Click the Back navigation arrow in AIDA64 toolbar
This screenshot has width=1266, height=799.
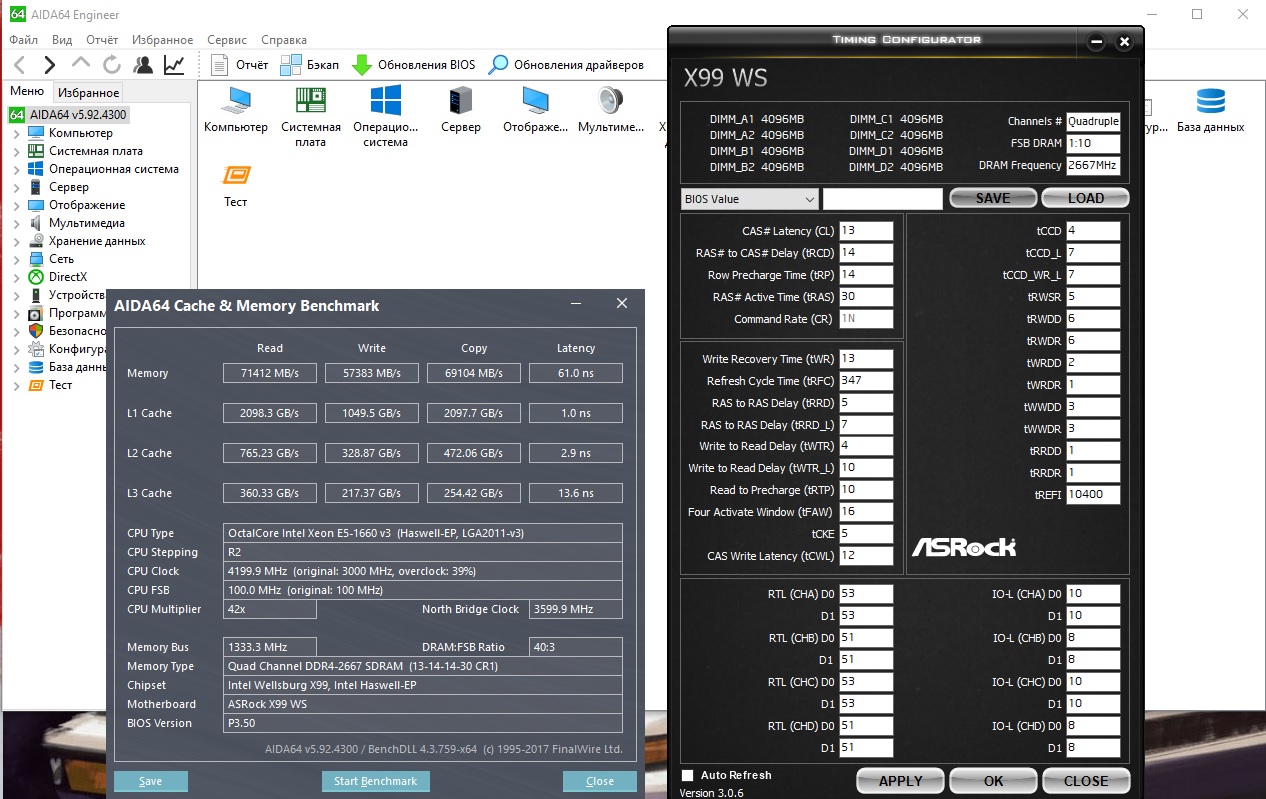[x=19, y=65]
